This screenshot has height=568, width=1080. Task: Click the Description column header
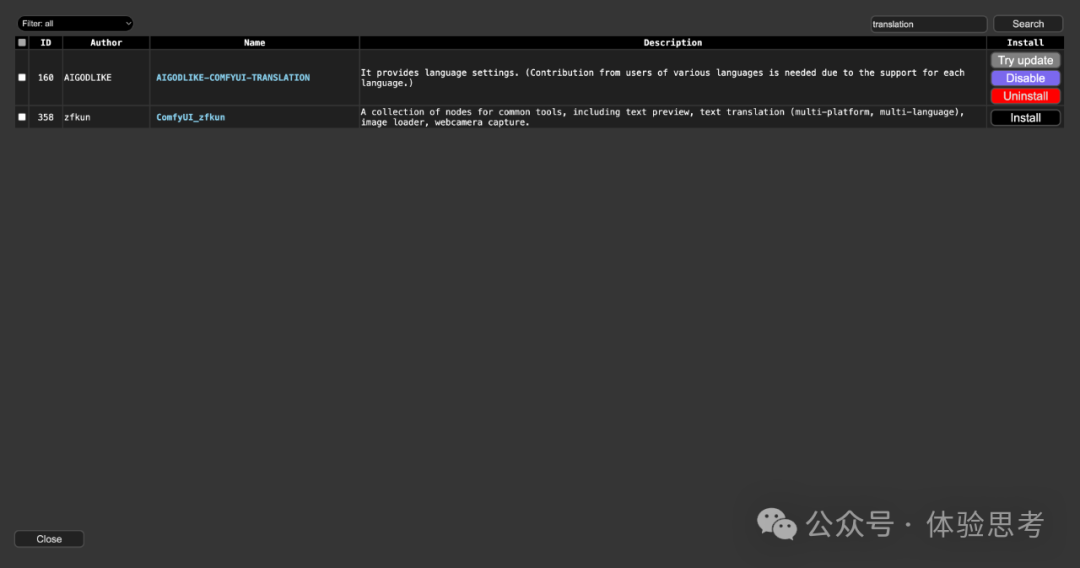pyautogui.click(x=672, y=43)
